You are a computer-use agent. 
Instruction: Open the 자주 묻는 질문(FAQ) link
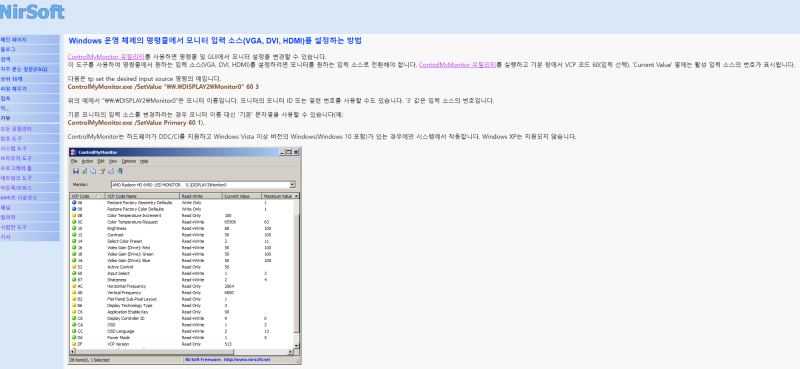click(x=30, y=69)
